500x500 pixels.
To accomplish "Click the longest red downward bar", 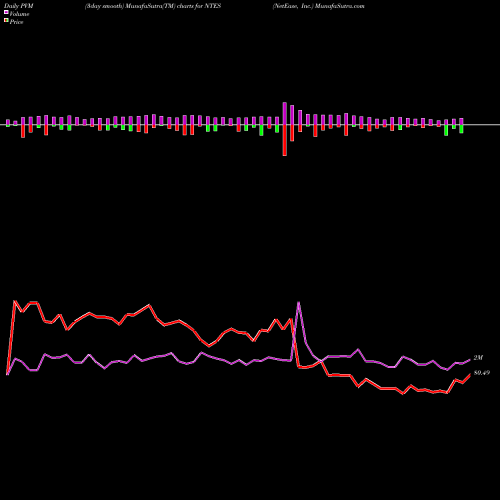I will (285, 140).
